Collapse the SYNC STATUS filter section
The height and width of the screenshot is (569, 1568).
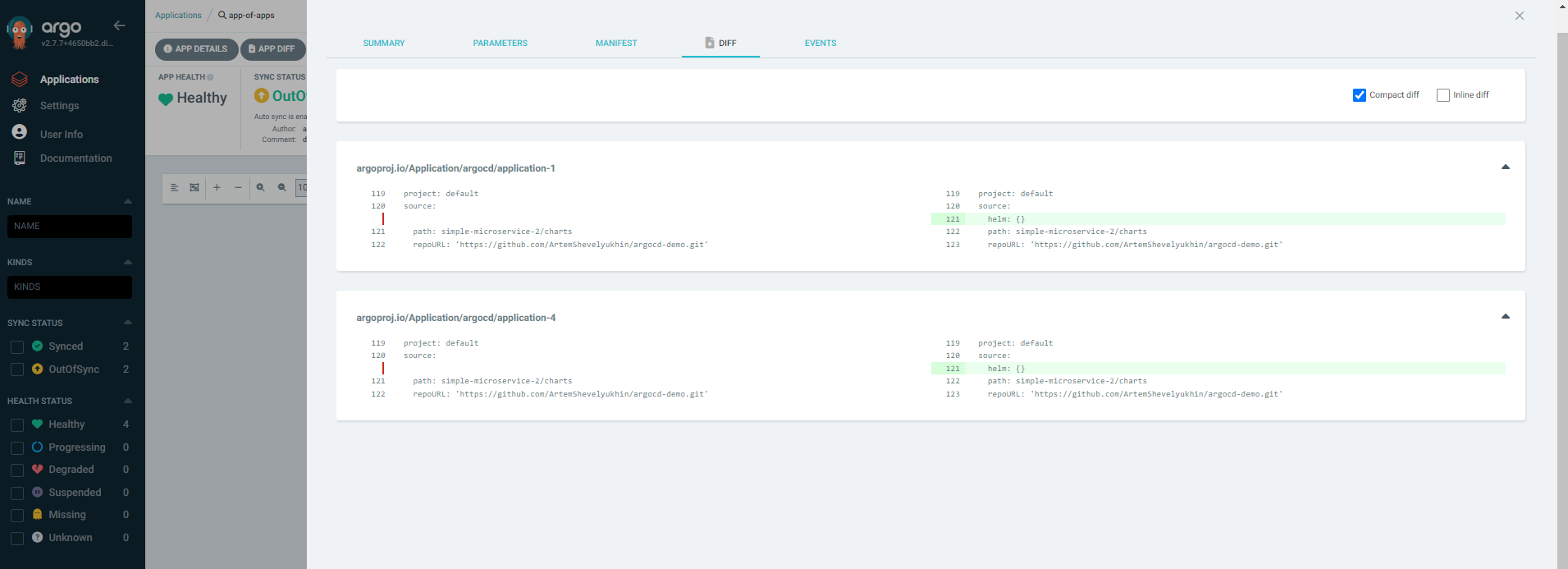[x=128, y=323]
